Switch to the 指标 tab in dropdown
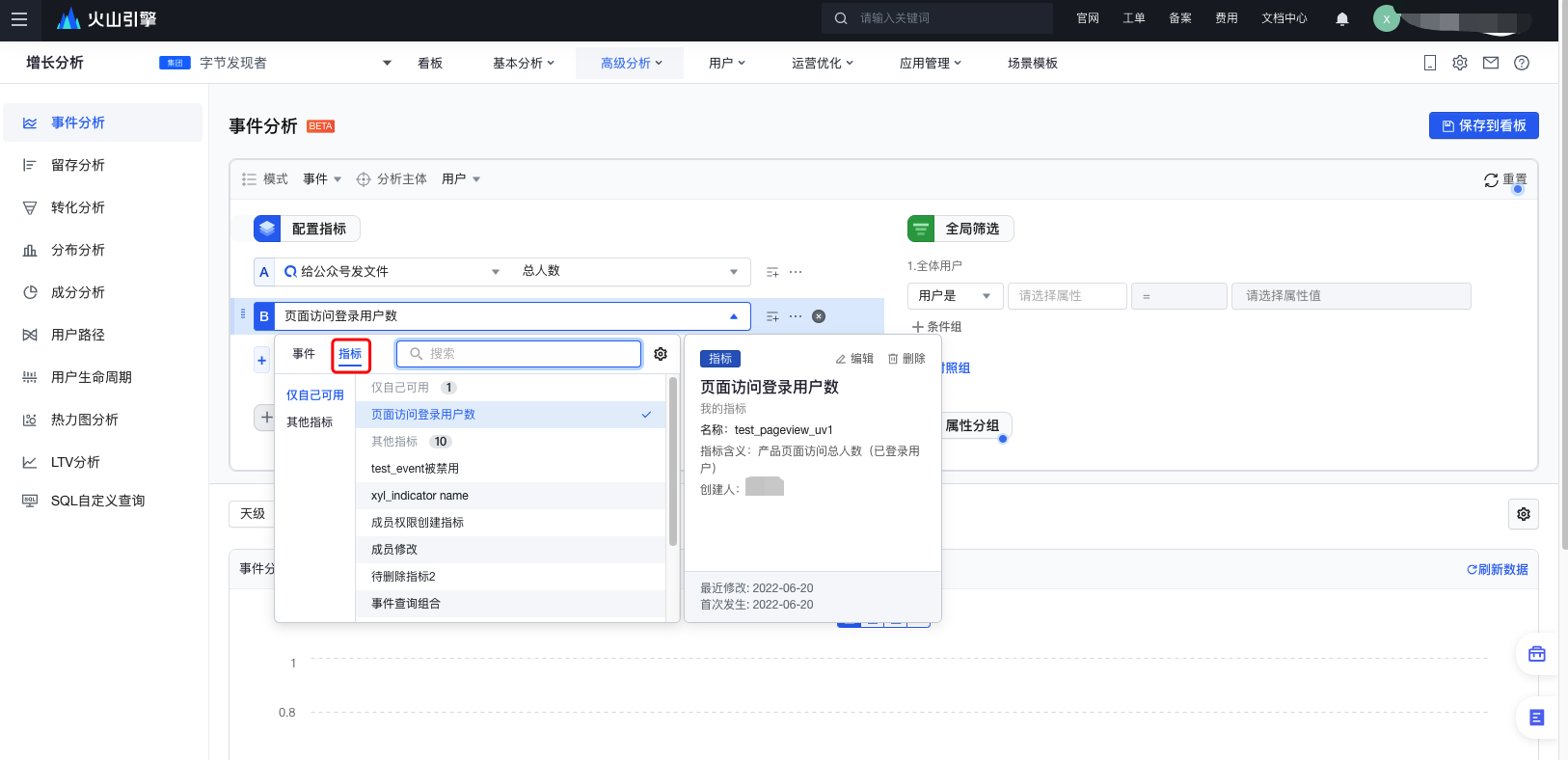This screenshot has height=760, width=1568. pyautogui.click(x=350, y=354)
